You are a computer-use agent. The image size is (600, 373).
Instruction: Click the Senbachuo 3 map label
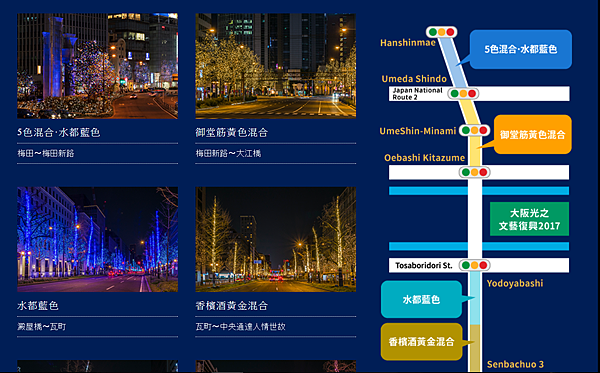[x=515, y=364]
